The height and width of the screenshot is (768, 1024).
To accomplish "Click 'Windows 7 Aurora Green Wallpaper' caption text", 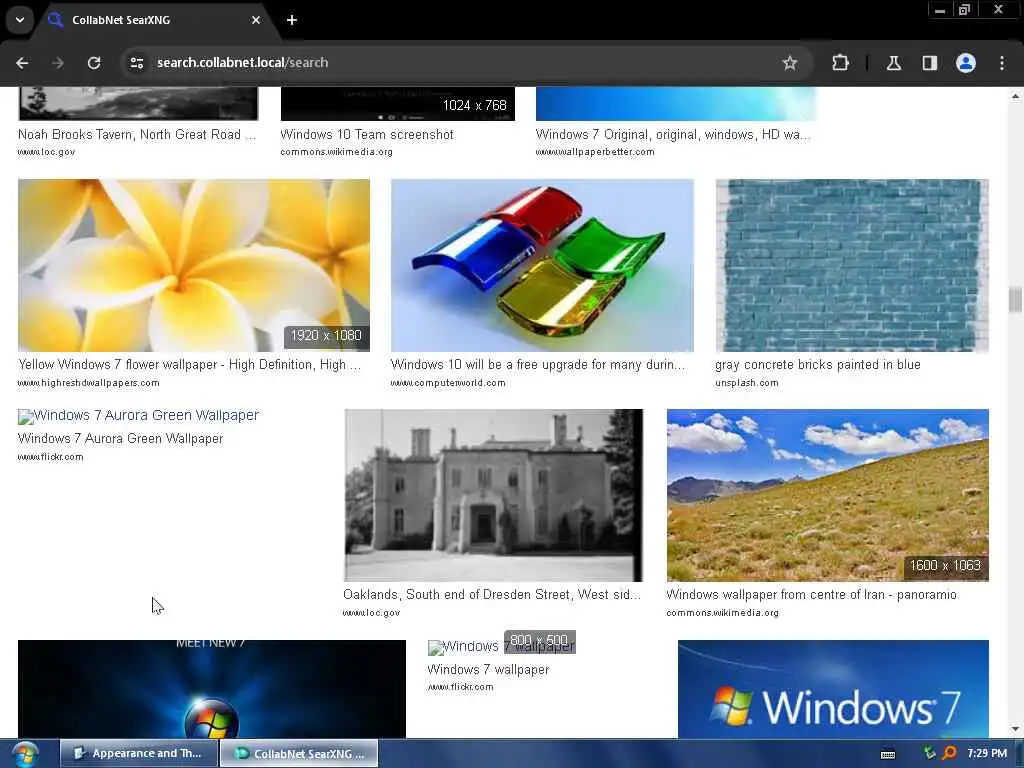I will [121, 438].
